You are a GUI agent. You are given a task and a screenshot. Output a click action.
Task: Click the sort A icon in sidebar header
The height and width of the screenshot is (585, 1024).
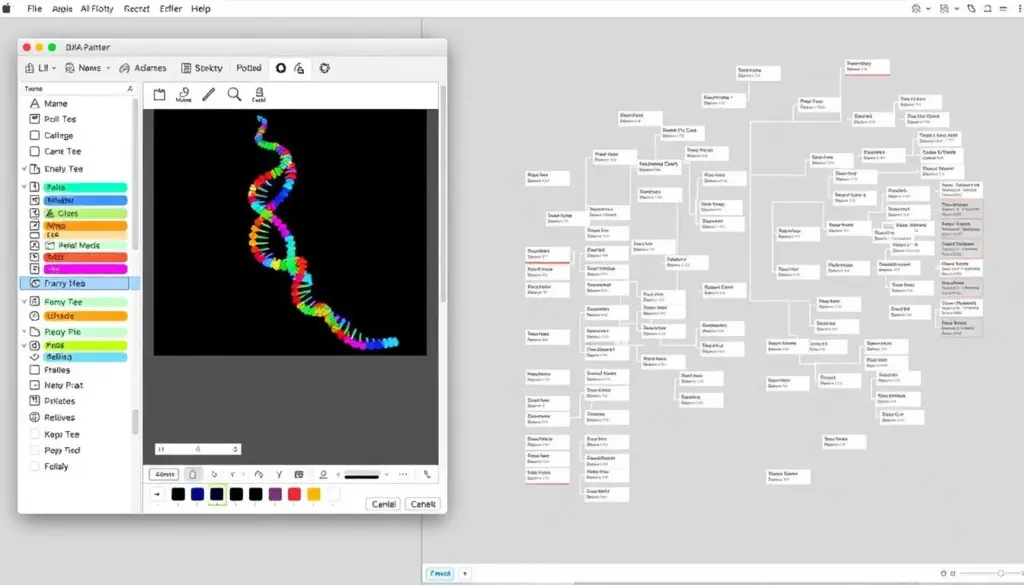130,88
